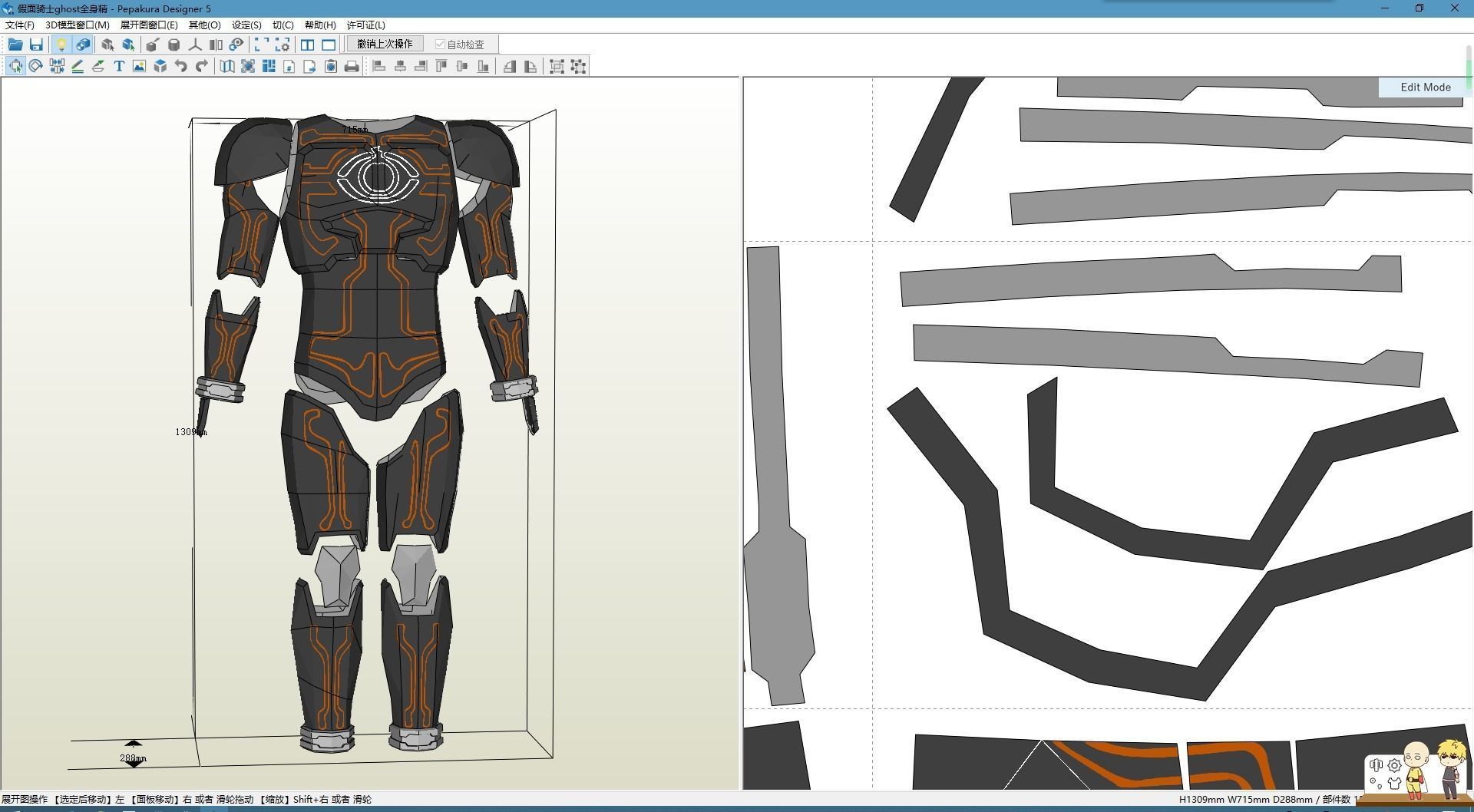
Task: Open the 许可证(L) menu
Action: 366,25
